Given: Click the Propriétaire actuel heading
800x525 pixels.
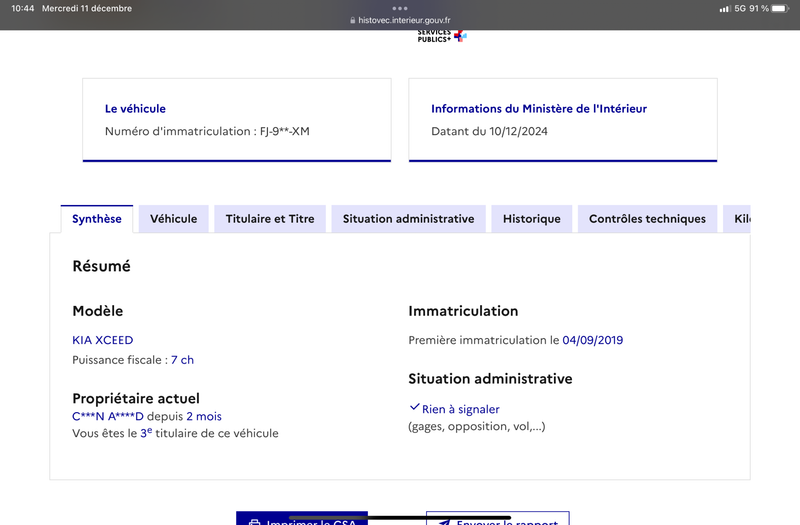Looking at the screenshot, I should [x=136, y=398].
